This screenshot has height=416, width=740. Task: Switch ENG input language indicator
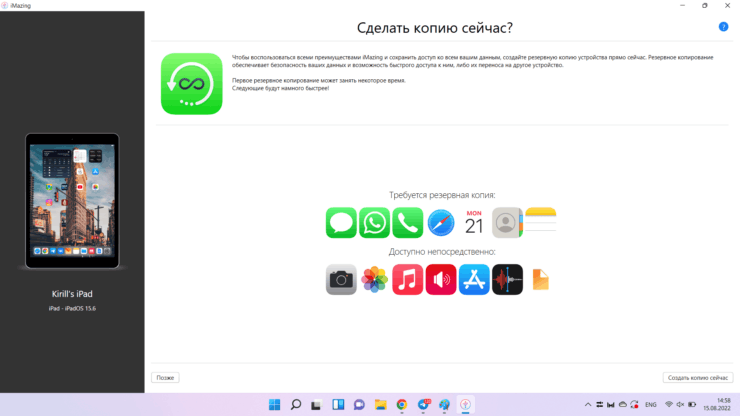click(651, 405)
